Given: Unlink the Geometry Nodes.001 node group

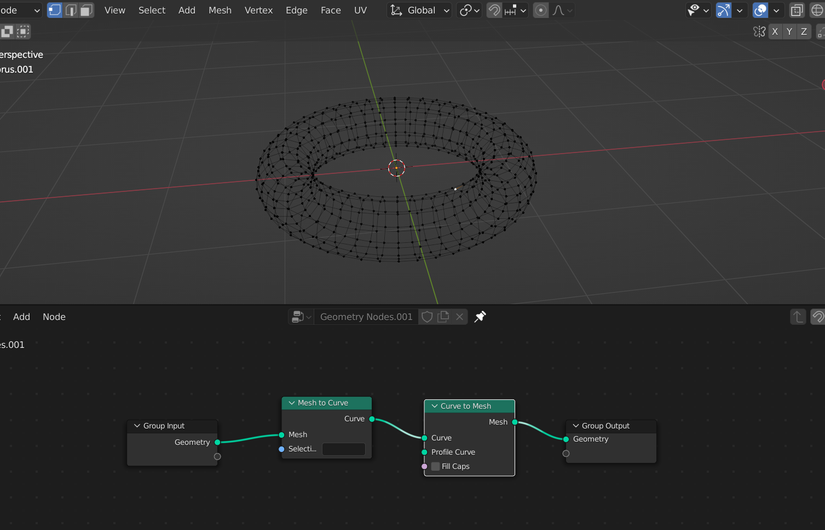Looking at the screenshot, I should tap(459, 317).
